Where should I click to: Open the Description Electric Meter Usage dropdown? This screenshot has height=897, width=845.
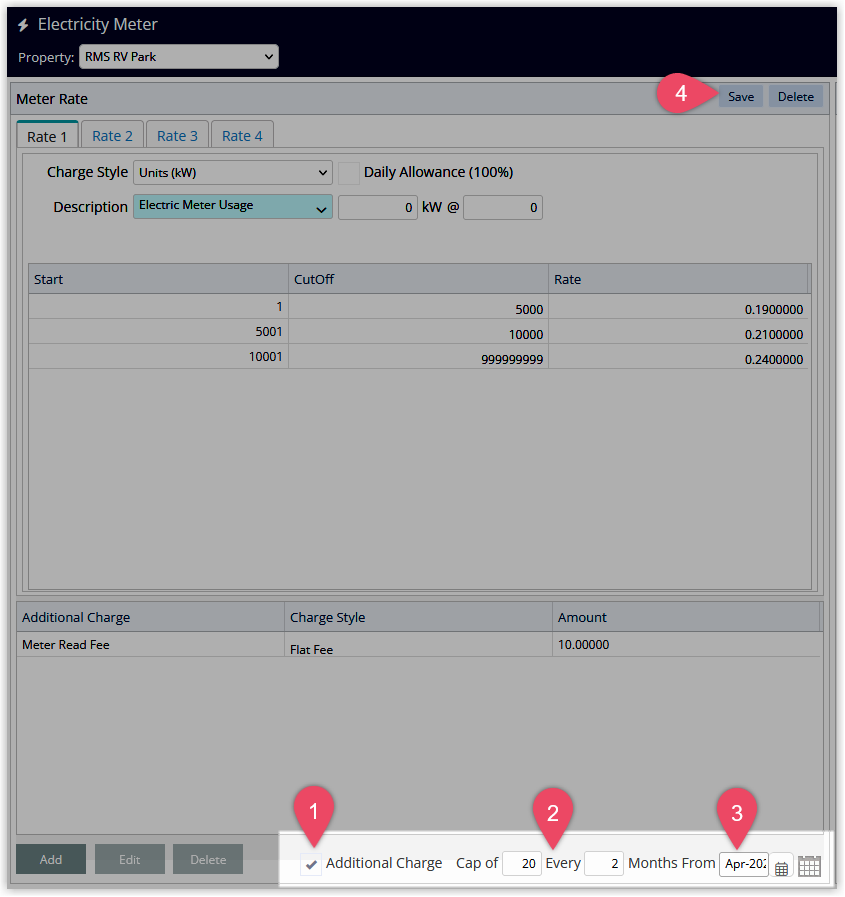click(x=232, y=207)
